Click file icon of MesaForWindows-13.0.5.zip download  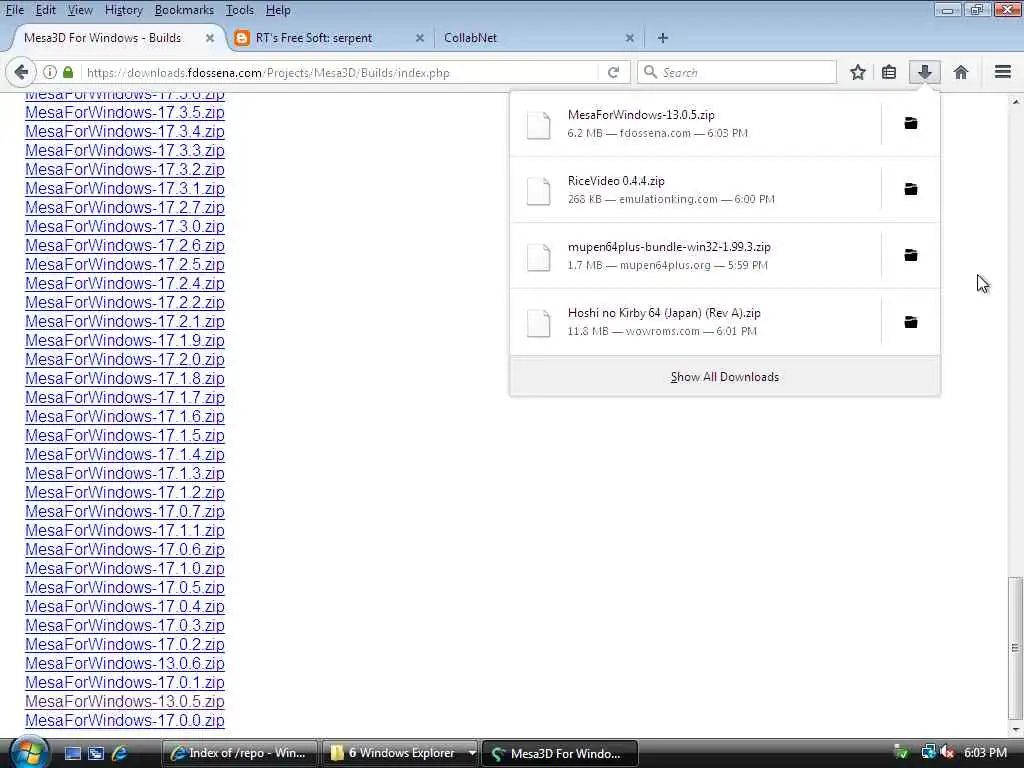(539, 124)
